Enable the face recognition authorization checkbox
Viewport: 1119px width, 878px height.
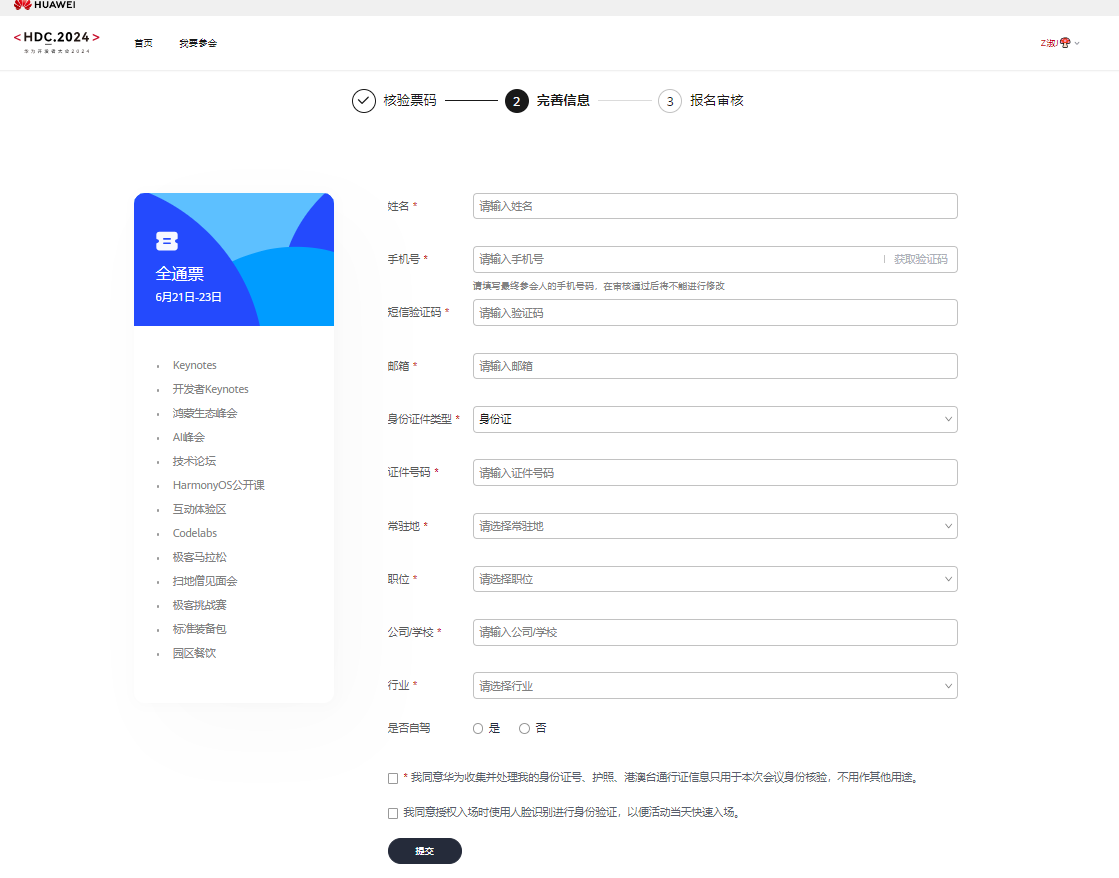(x=392, y=812)
